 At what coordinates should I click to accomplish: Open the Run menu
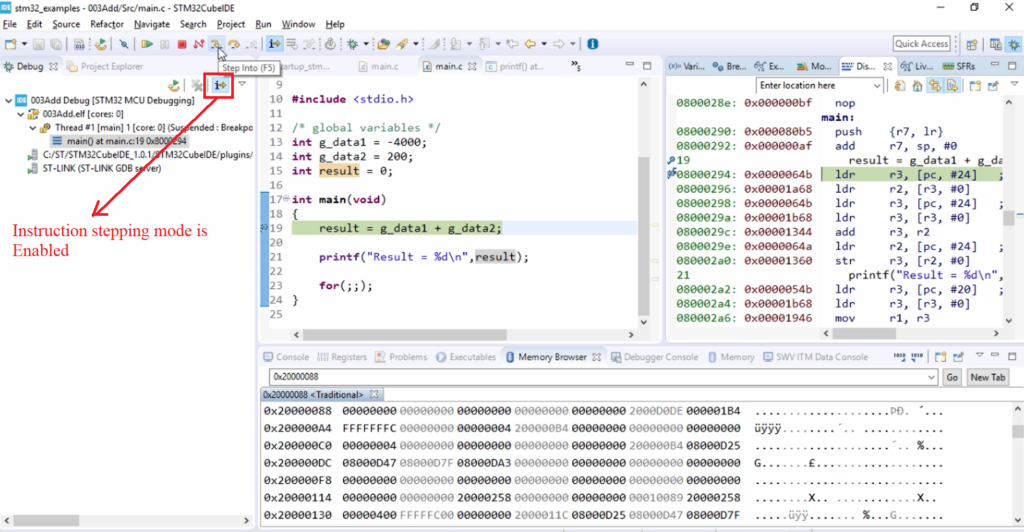pyautogui.click(x=263, y=24)
